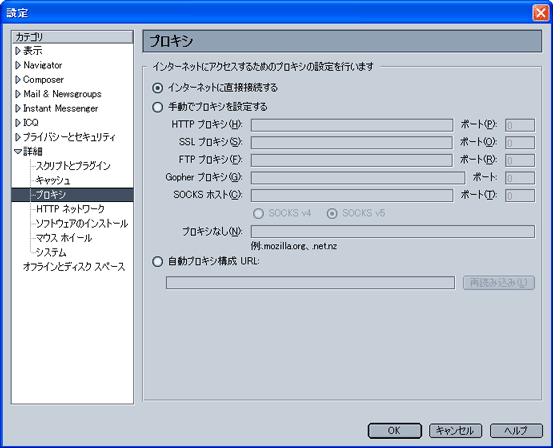Open キャッシュ settings item
Screen dimensions: 553x448
coord(53,180)
